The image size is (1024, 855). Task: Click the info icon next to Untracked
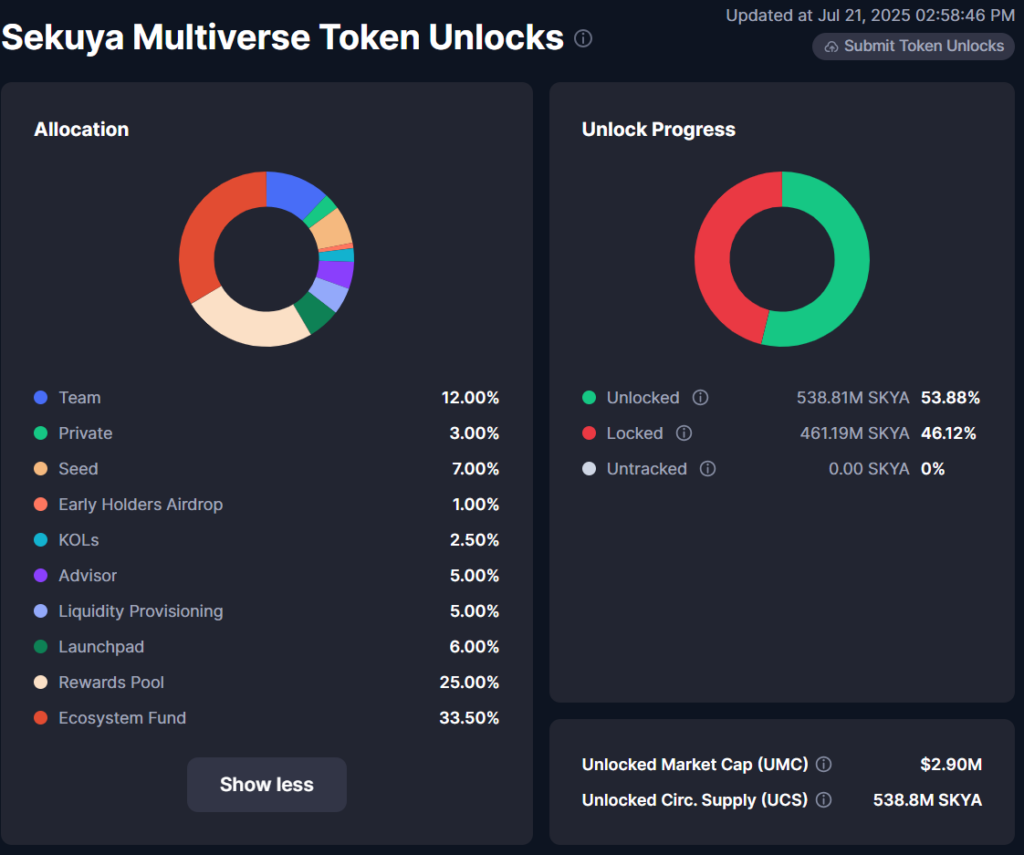707,468
